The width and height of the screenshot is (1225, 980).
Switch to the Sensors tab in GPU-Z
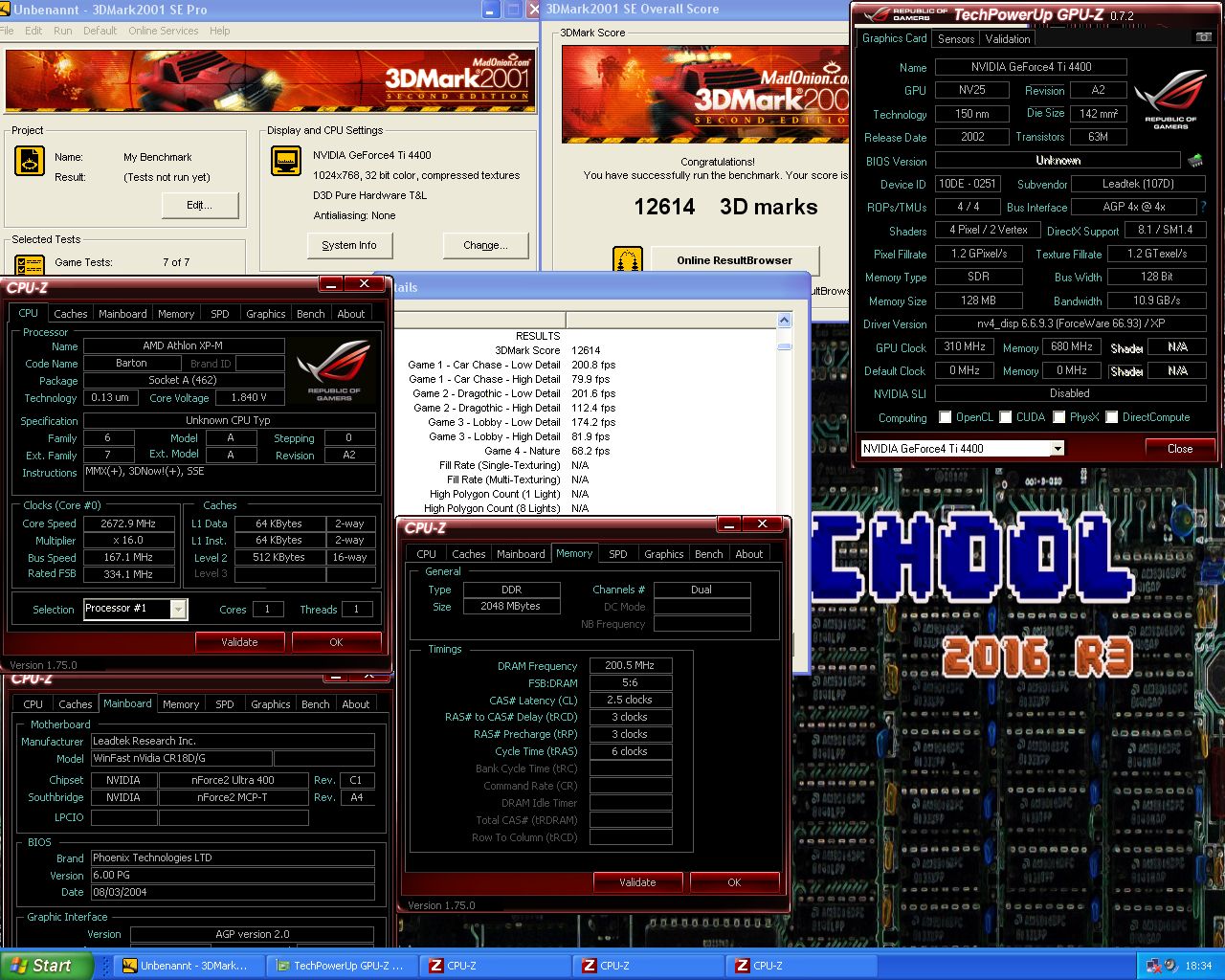tap(956, 39)
